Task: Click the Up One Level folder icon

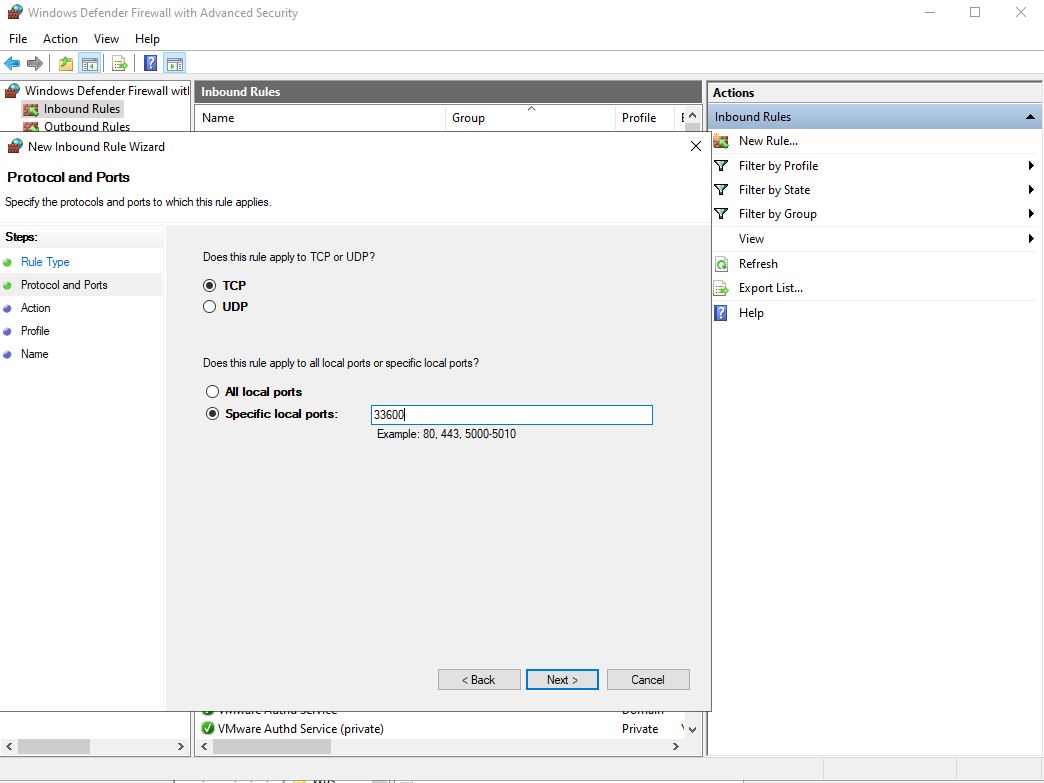Action: 66,64
